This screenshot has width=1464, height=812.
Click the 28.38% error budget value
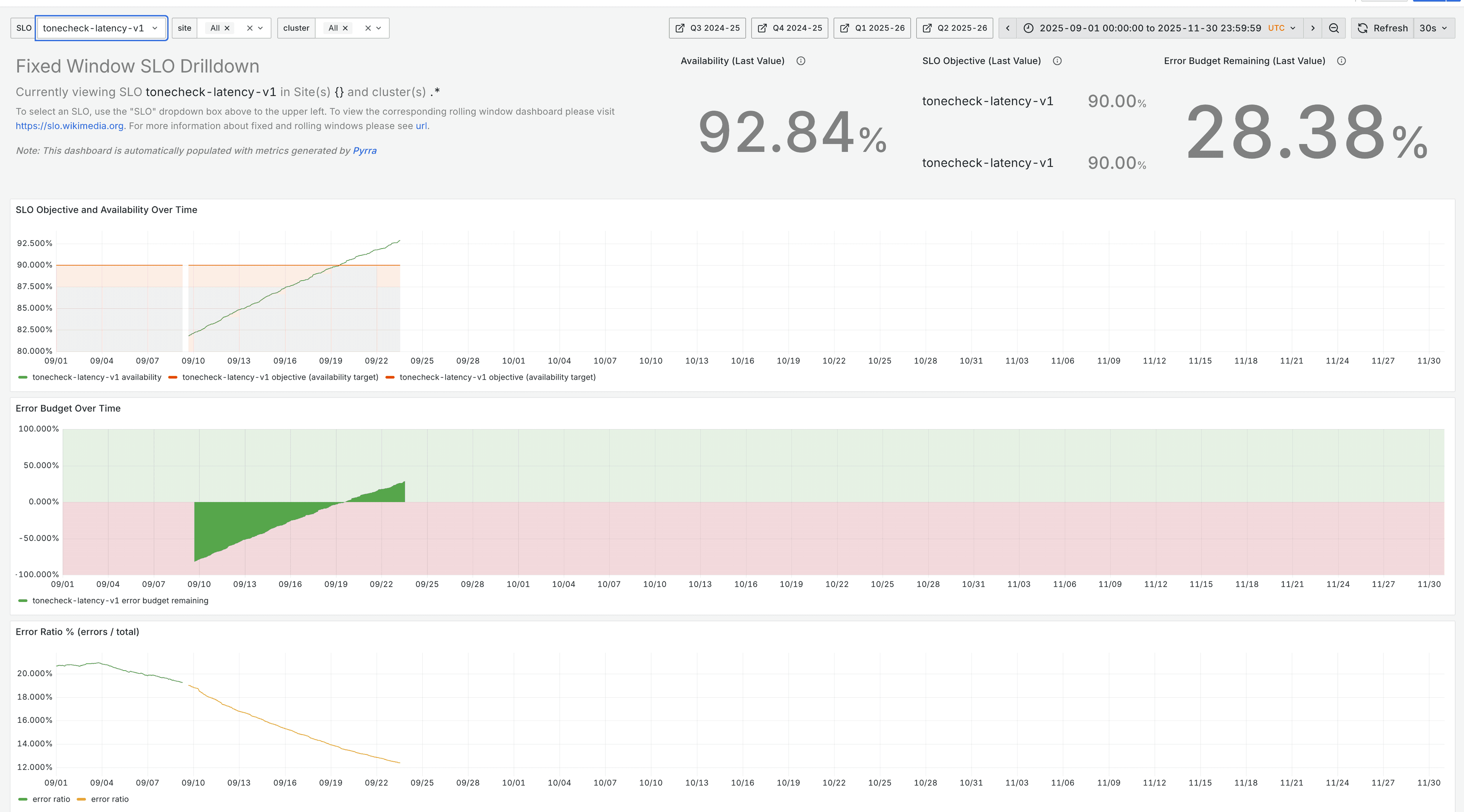1307,133
